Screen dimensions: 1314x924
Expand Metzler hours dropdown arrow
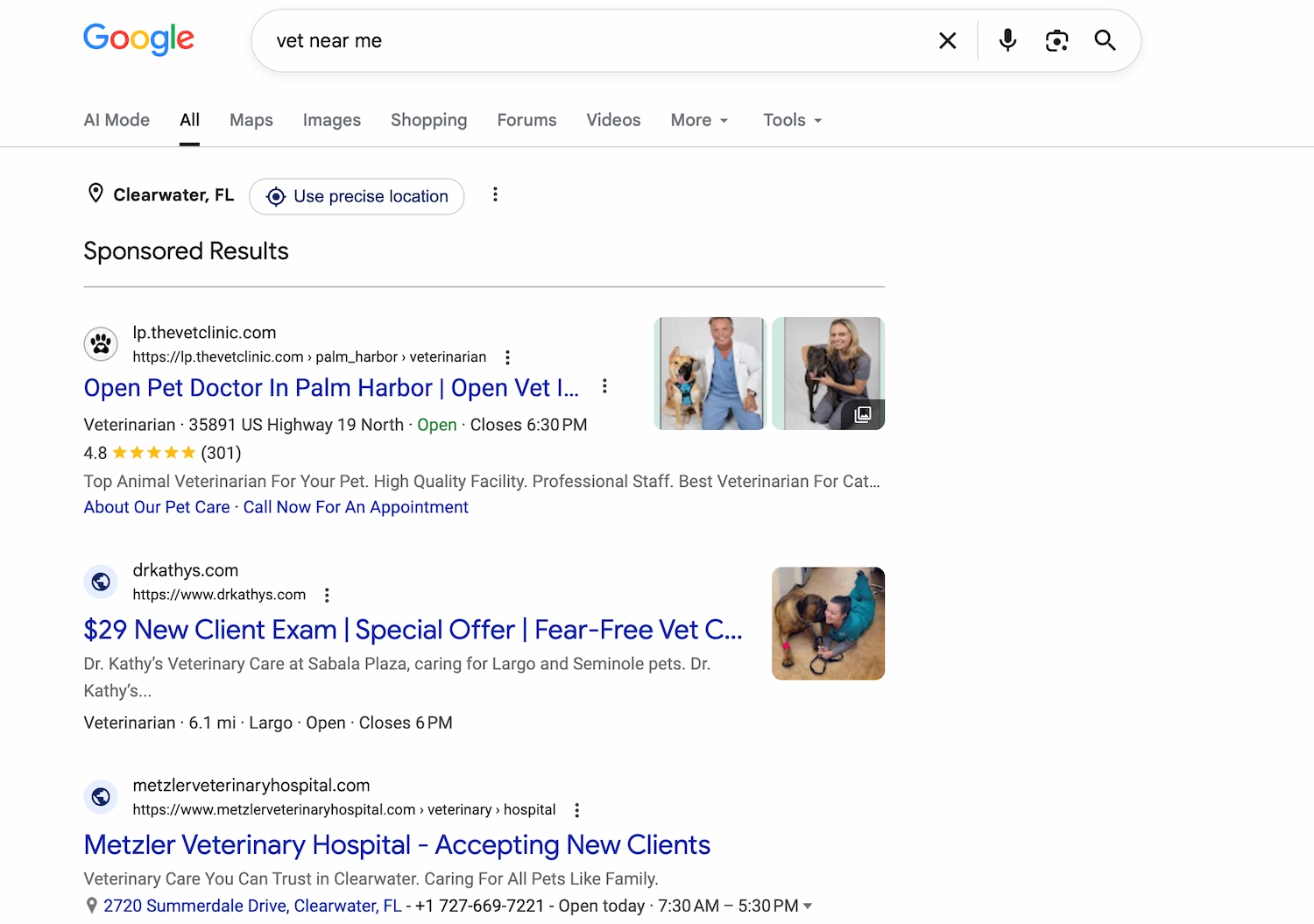click(x=808, y=906)
